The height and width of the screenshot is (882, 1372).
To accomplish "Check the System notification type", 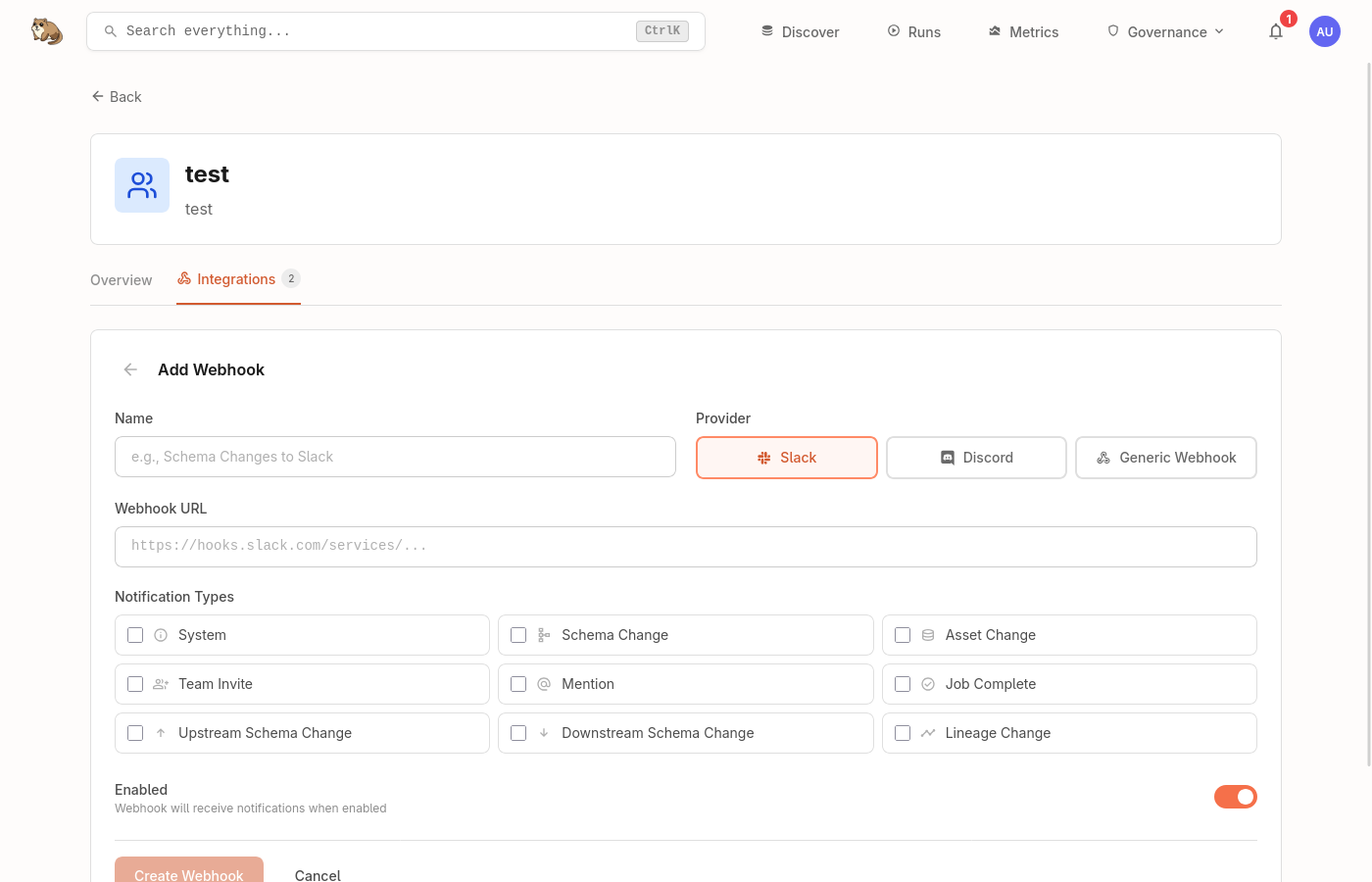I will pyautogui.click(x=135, y=635).
